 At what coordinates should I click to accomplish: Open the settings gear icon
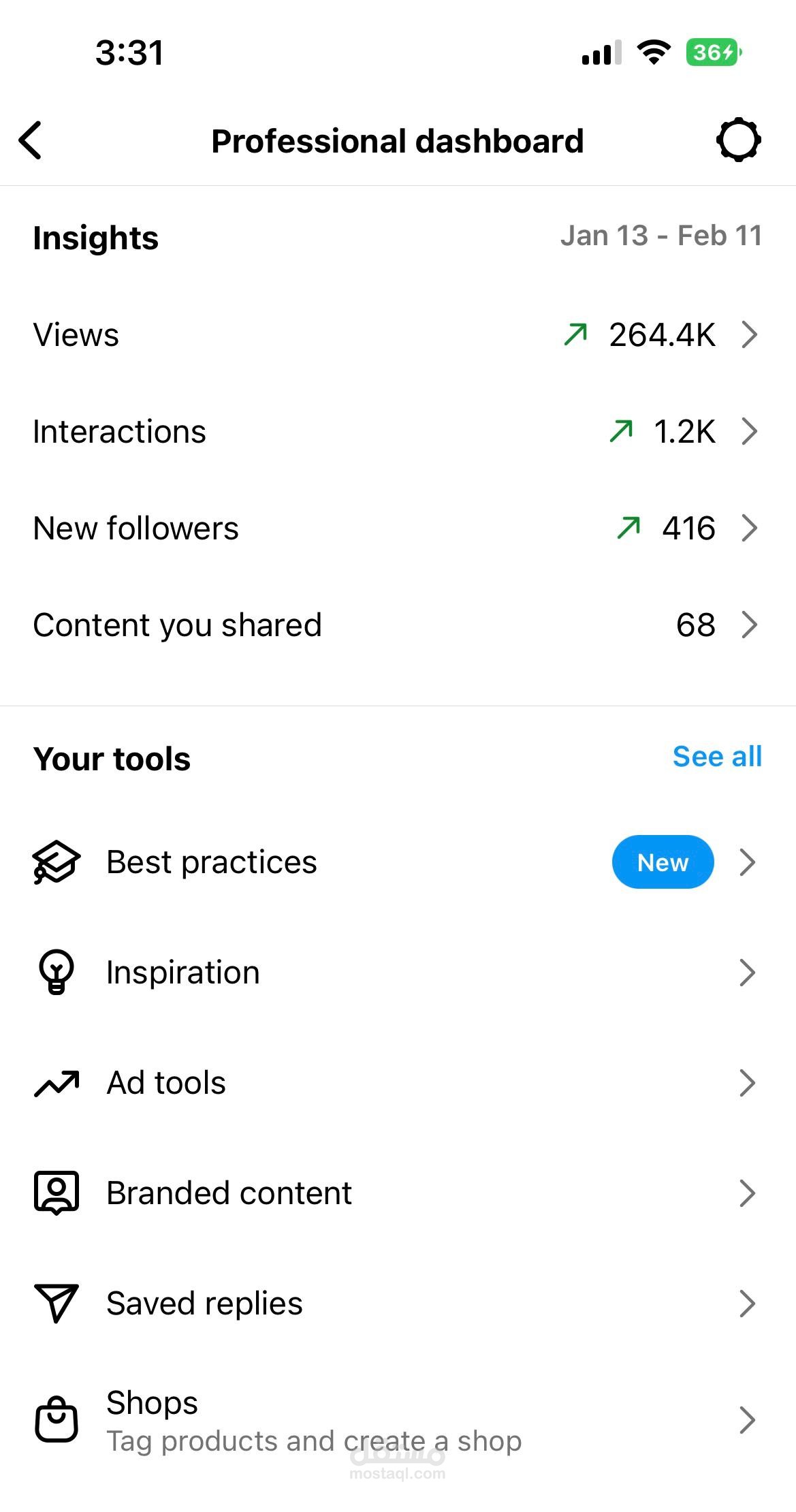pyautogui.click(x=738, y=140)
